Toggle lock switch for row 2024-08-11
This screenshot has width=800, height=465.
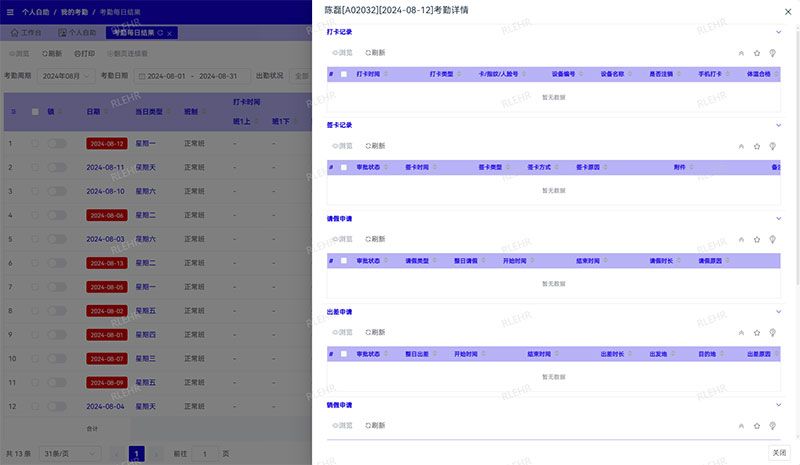[57, 167]
